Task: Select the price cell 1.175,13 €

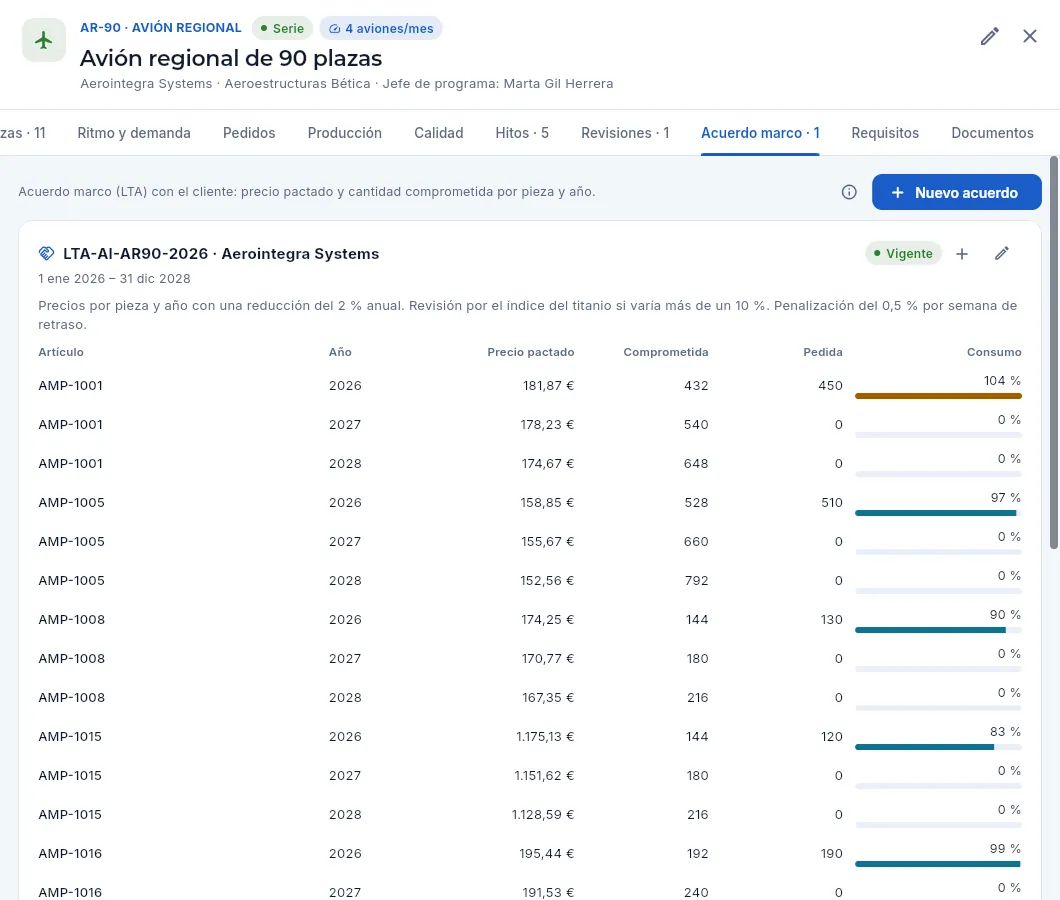Action: tap(545, 736)
